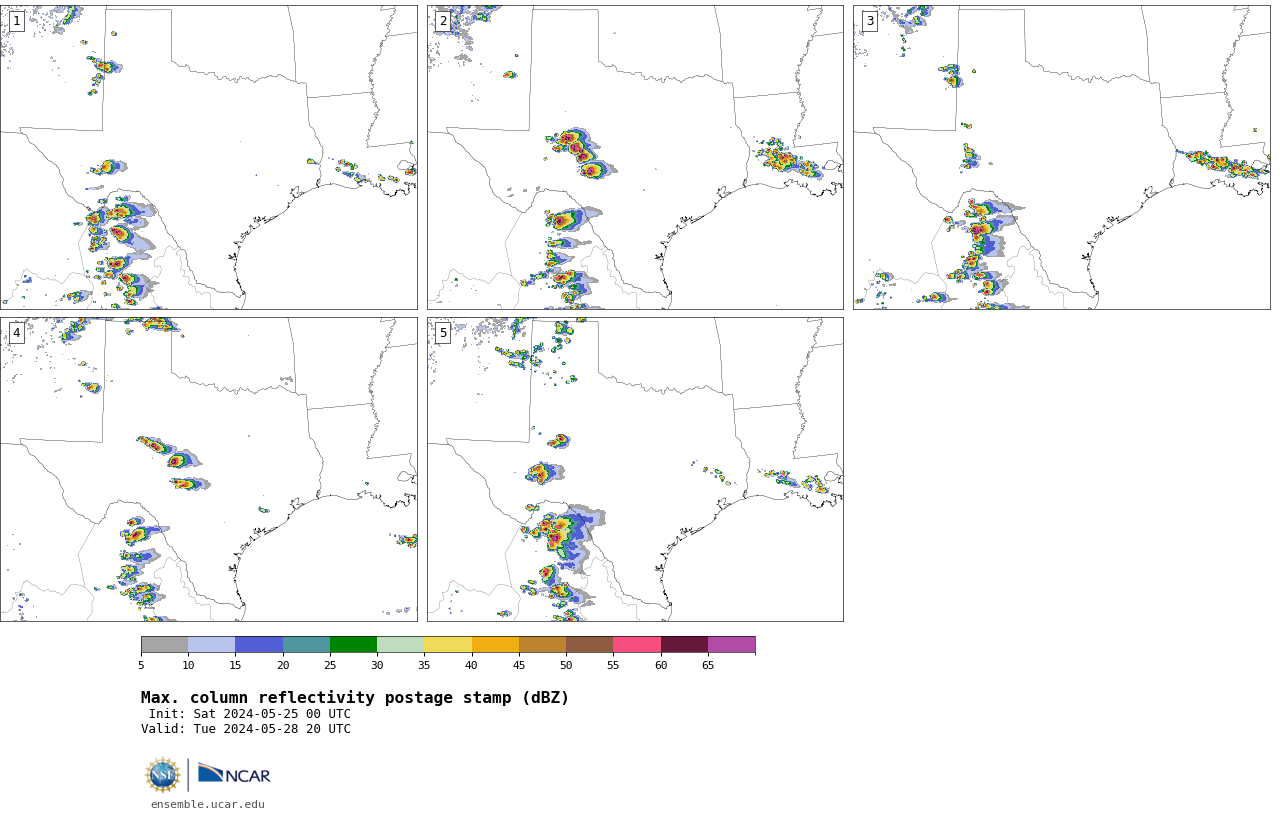Viewport: 1280px width, 815px height.
Task: Click the NCAR logo
Action: point(234,774)
